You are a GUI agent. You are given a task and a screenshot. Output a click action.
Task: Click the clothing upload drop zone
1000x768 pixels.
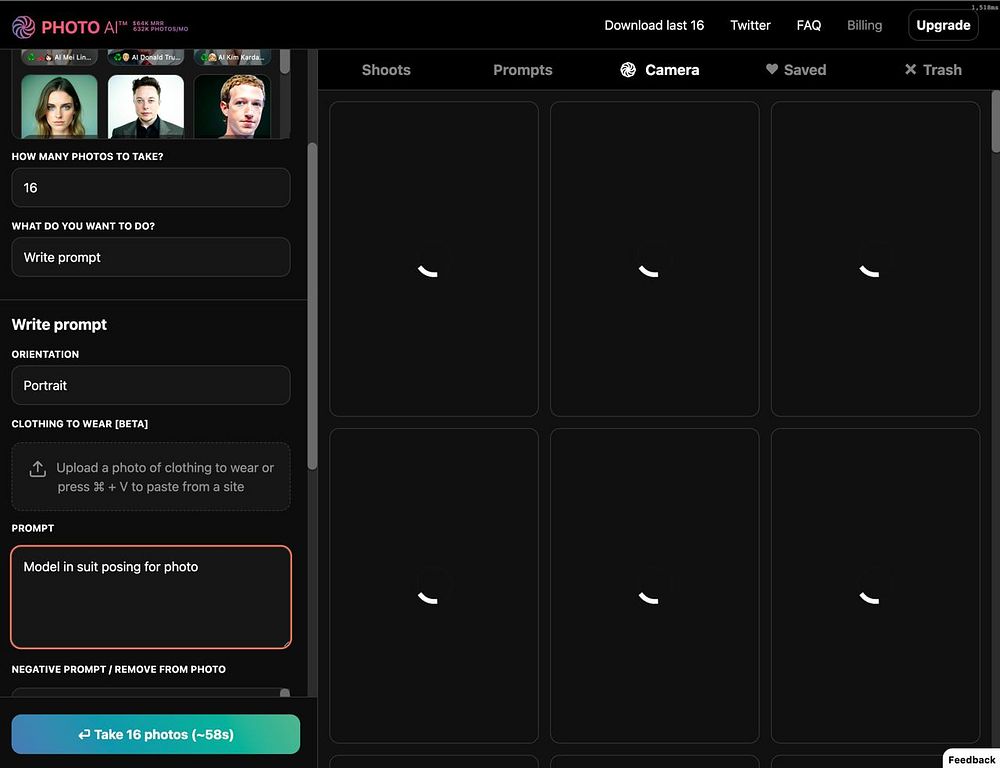click(x=151, y=476)
